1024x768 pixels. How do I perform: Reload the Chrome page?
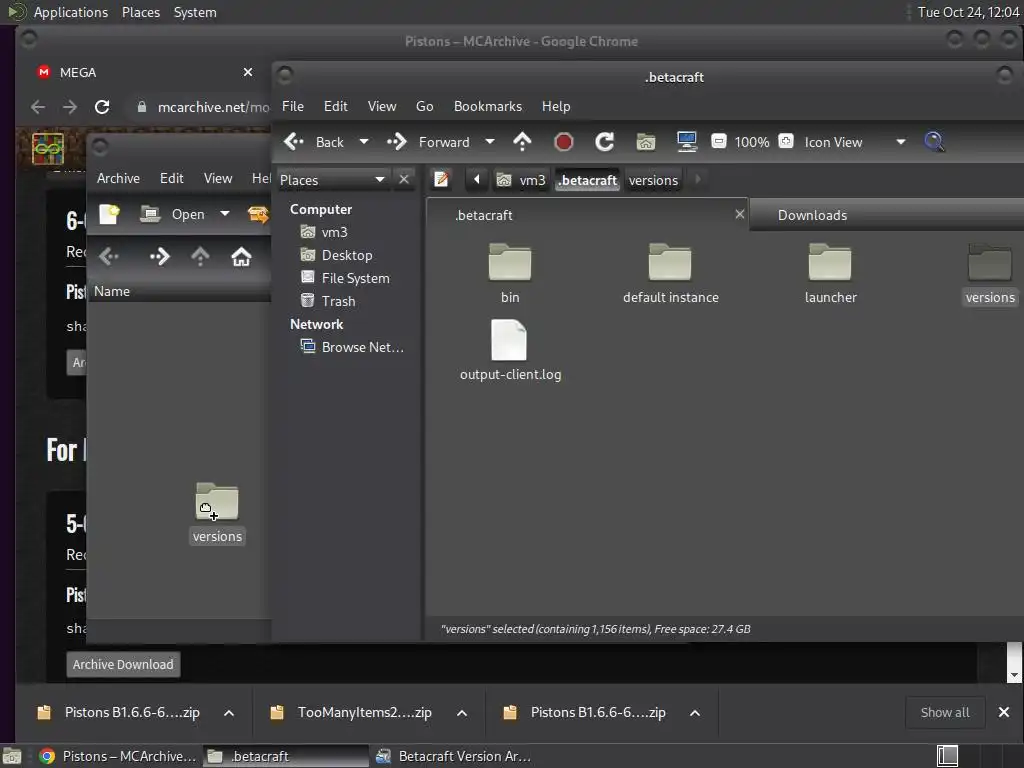pos(102,107)
